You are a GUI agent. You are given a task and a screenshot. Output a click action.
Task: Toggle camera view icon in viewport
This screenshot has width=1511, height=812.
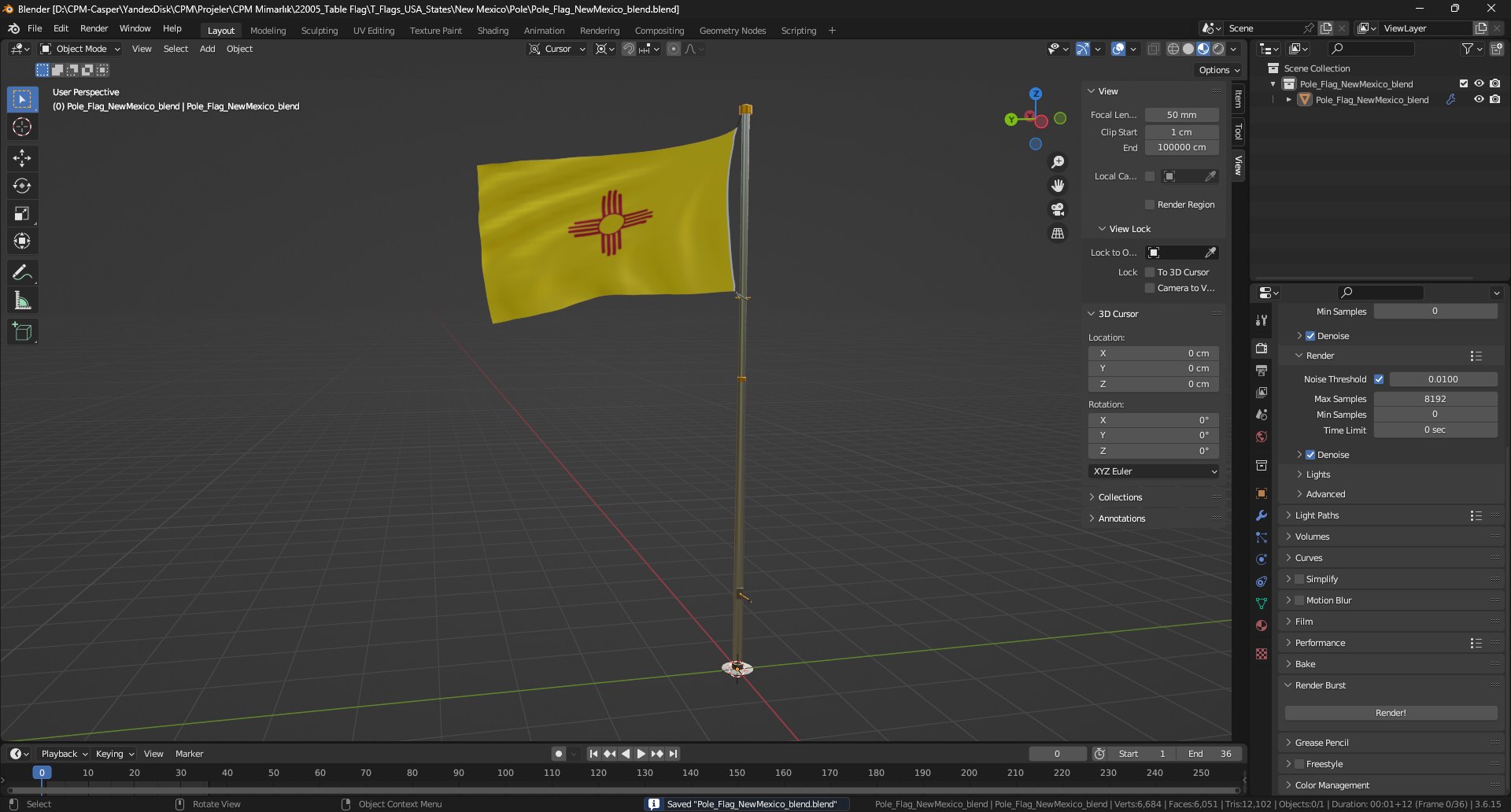click(x=1058, y=209)
